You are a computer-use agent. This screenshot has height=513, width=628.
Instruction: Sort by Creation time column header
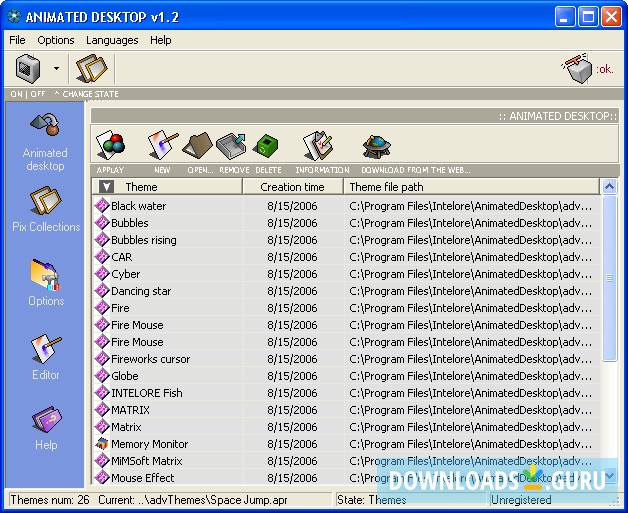pos(292,187)
